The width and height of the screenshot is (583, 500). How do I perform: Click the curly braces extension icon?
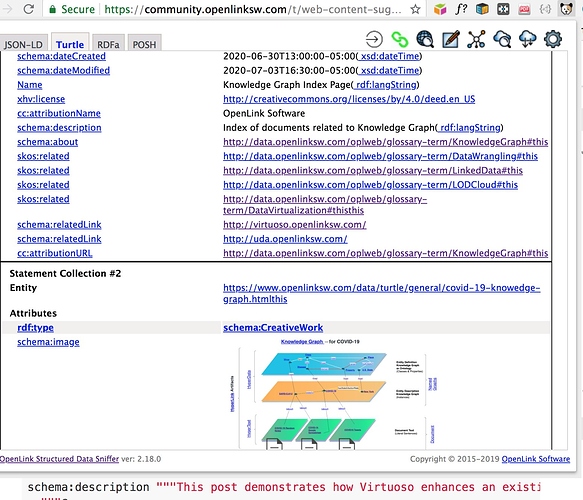tap(545, 9)
